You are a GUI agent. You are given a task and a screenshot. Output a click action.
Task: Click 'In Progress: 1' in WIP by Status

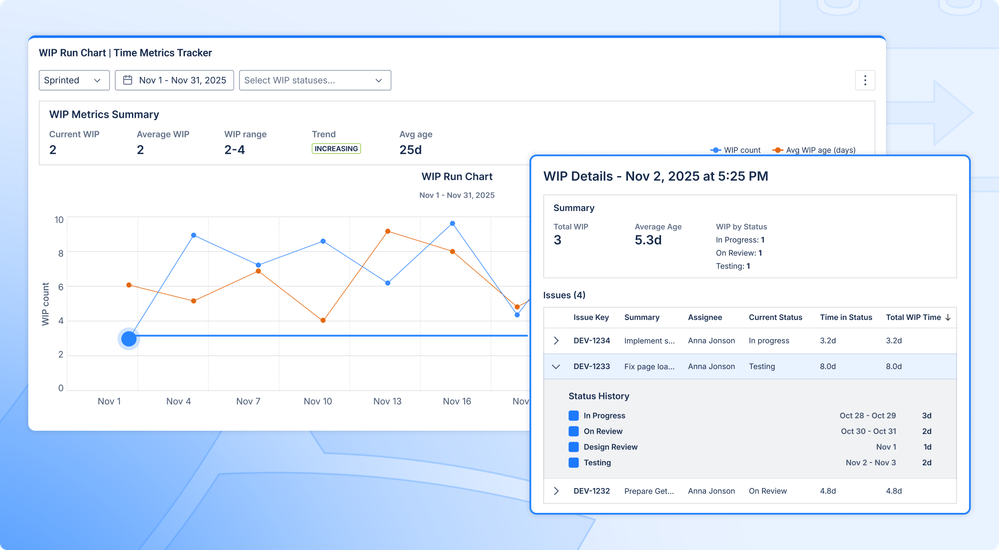tap(740, 240)
